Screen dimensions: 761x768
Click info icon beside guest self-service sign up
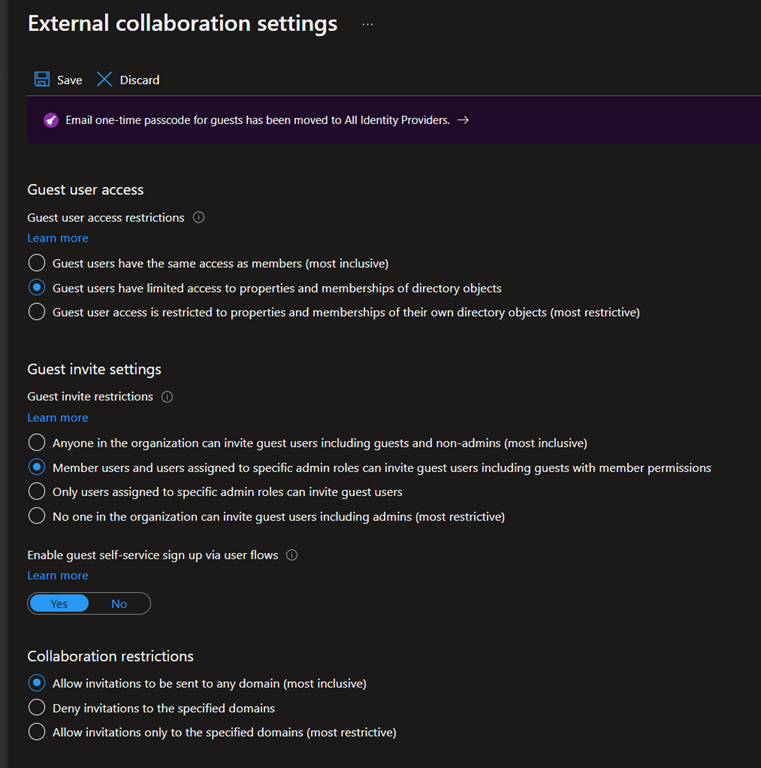click(292, 555)
